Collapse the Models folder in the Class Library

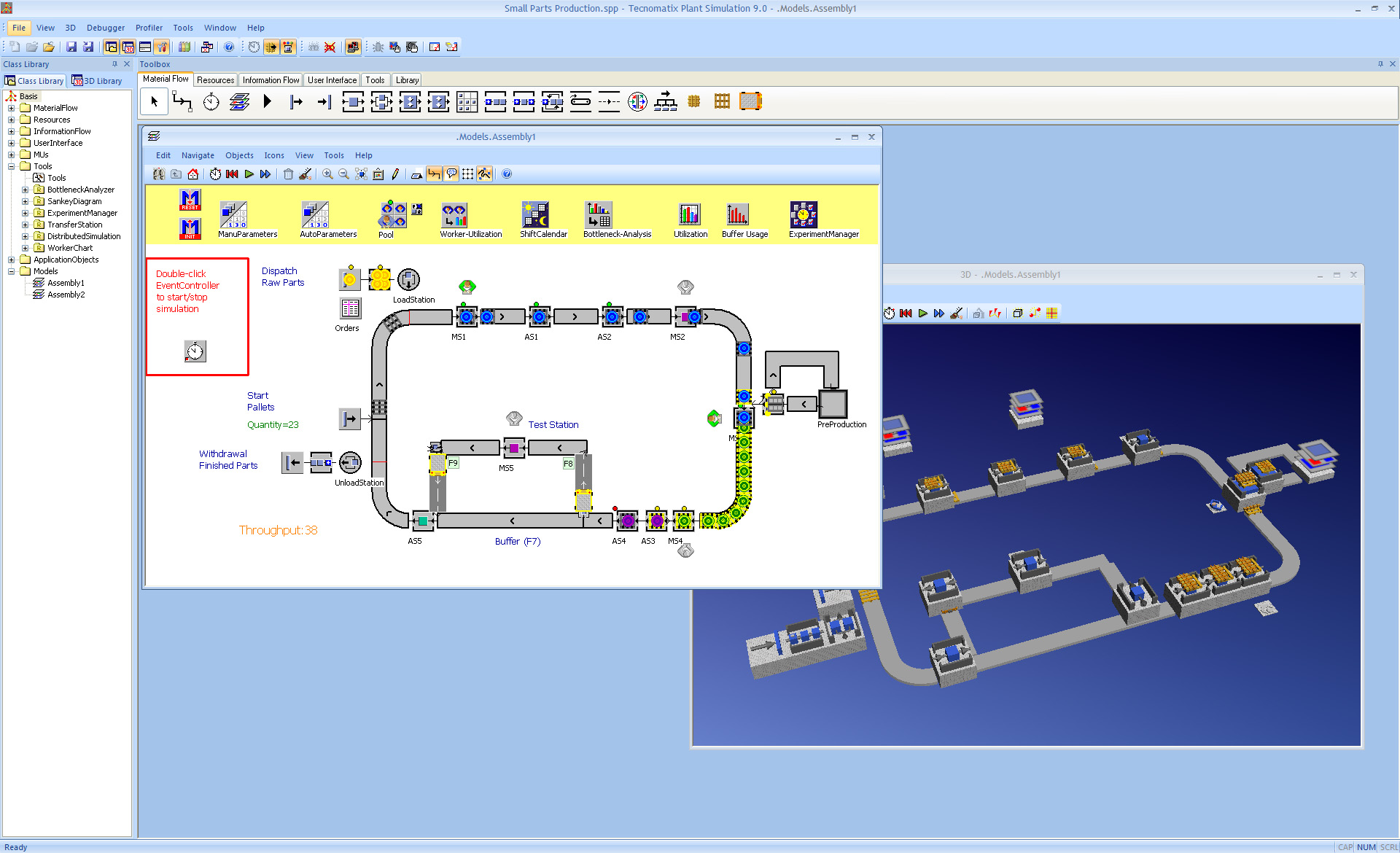11,271
